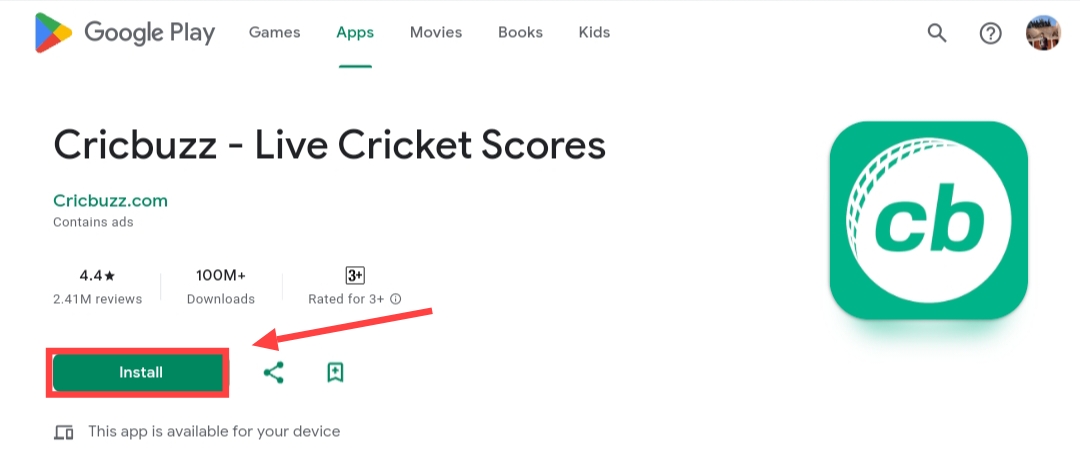This screenshot has height=464, width=1080.
Task: Open the account profile avatar
Action: pyautogui.click(x=1043, y=33)
